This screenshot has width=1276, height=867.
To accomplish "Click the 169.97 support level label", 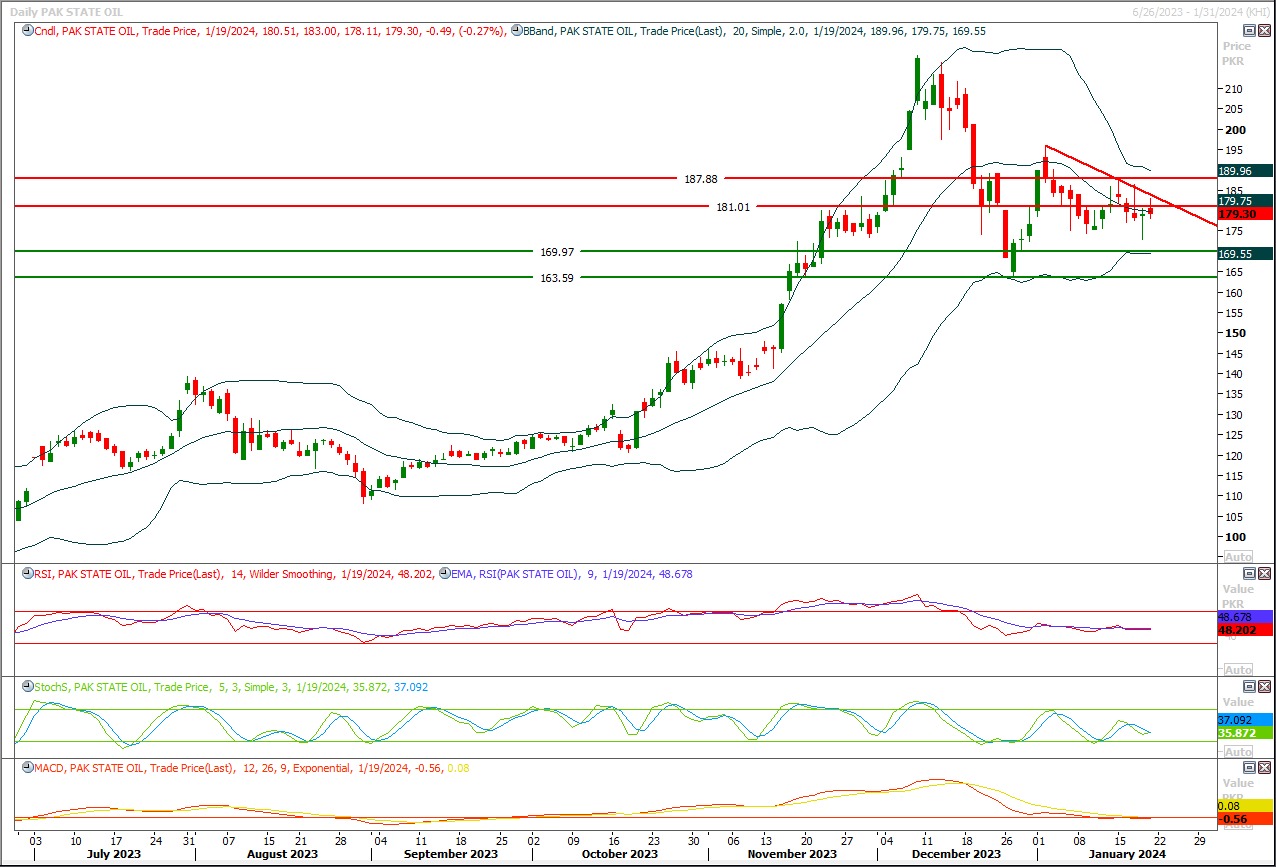I will (x=556, y=252).
